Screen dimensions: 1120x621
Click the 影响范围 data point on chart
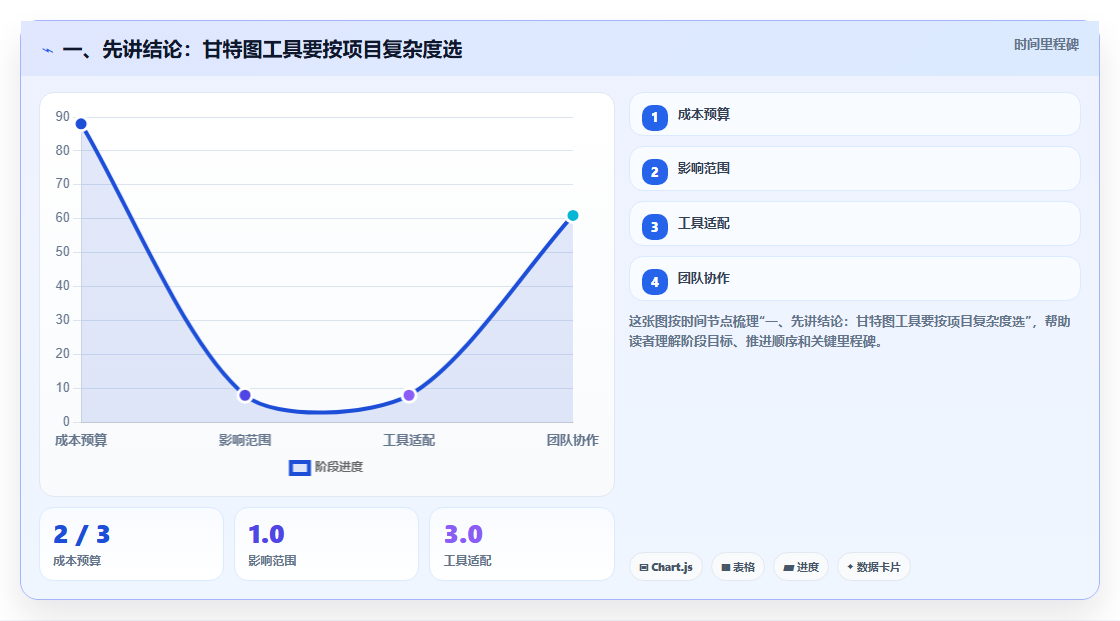pyautogui.click(x=245, y=395)
